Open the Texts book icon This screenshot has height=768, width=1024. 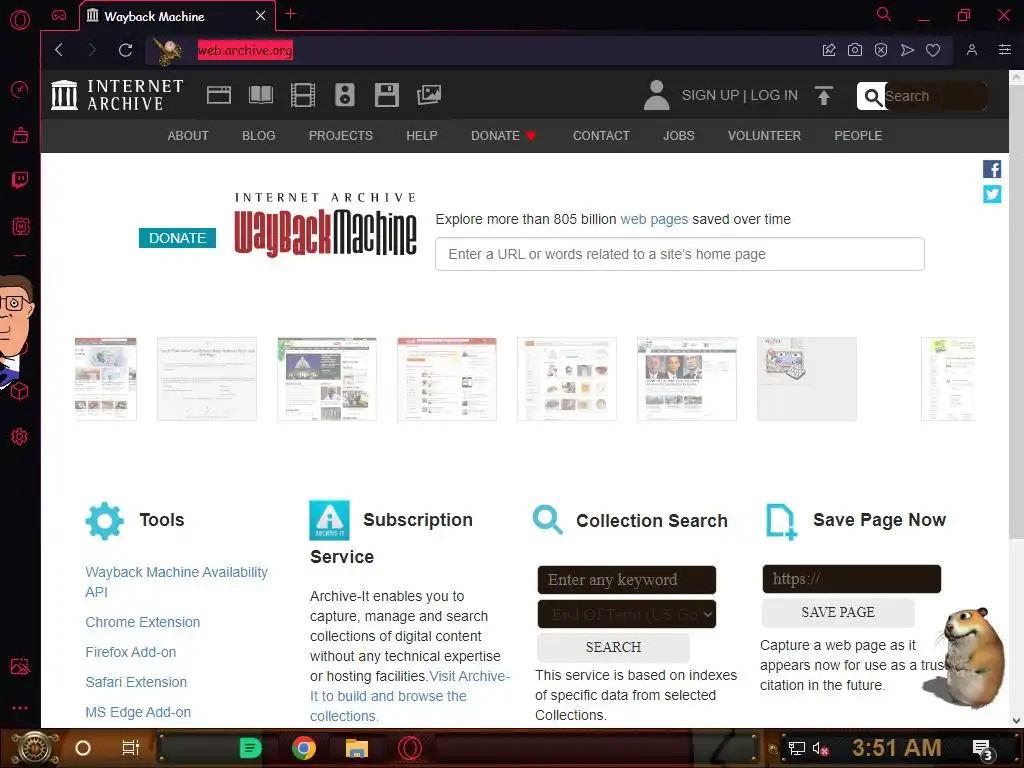pyautogui.click(x=261, y=95)
